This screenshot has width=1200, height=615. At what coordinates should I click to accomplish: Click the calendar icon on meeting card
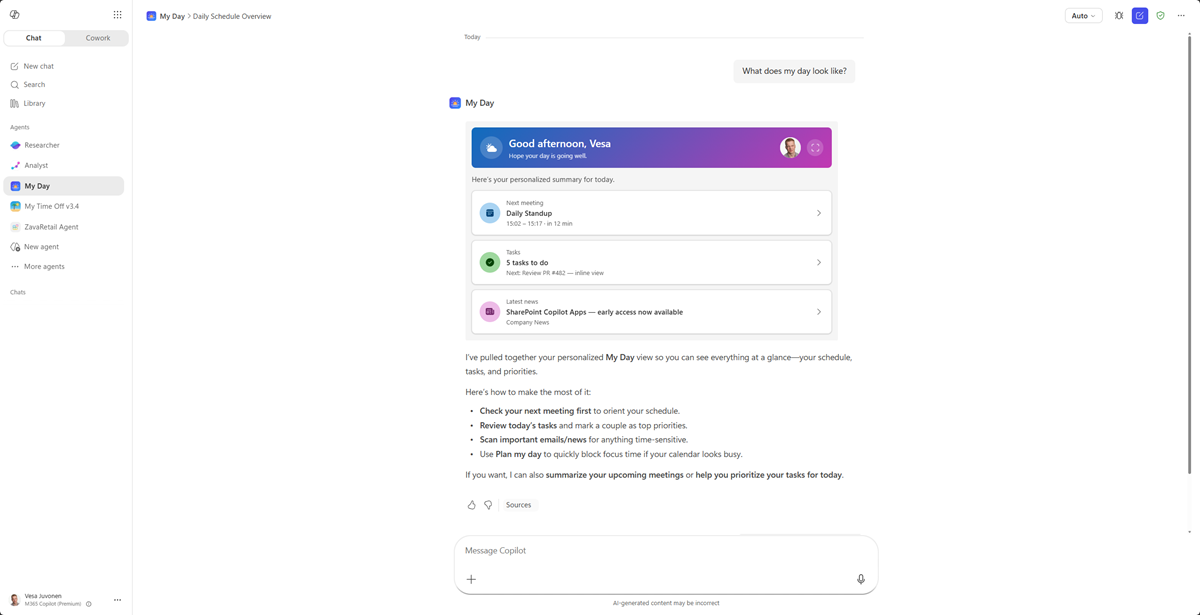[x=490, y=213]
